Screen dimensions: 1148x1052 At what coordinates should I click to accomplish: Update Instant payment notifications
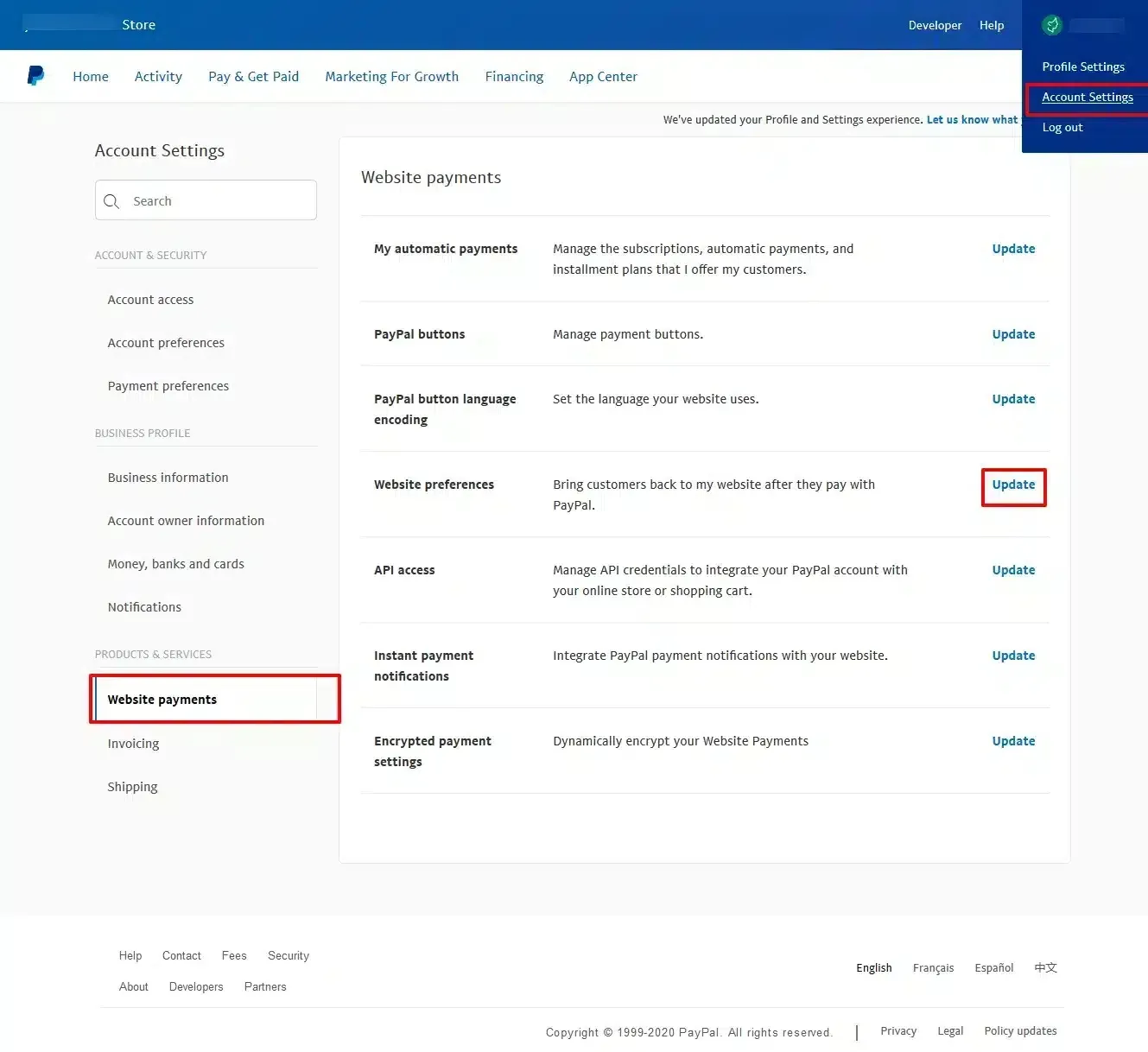[1013, 656]
